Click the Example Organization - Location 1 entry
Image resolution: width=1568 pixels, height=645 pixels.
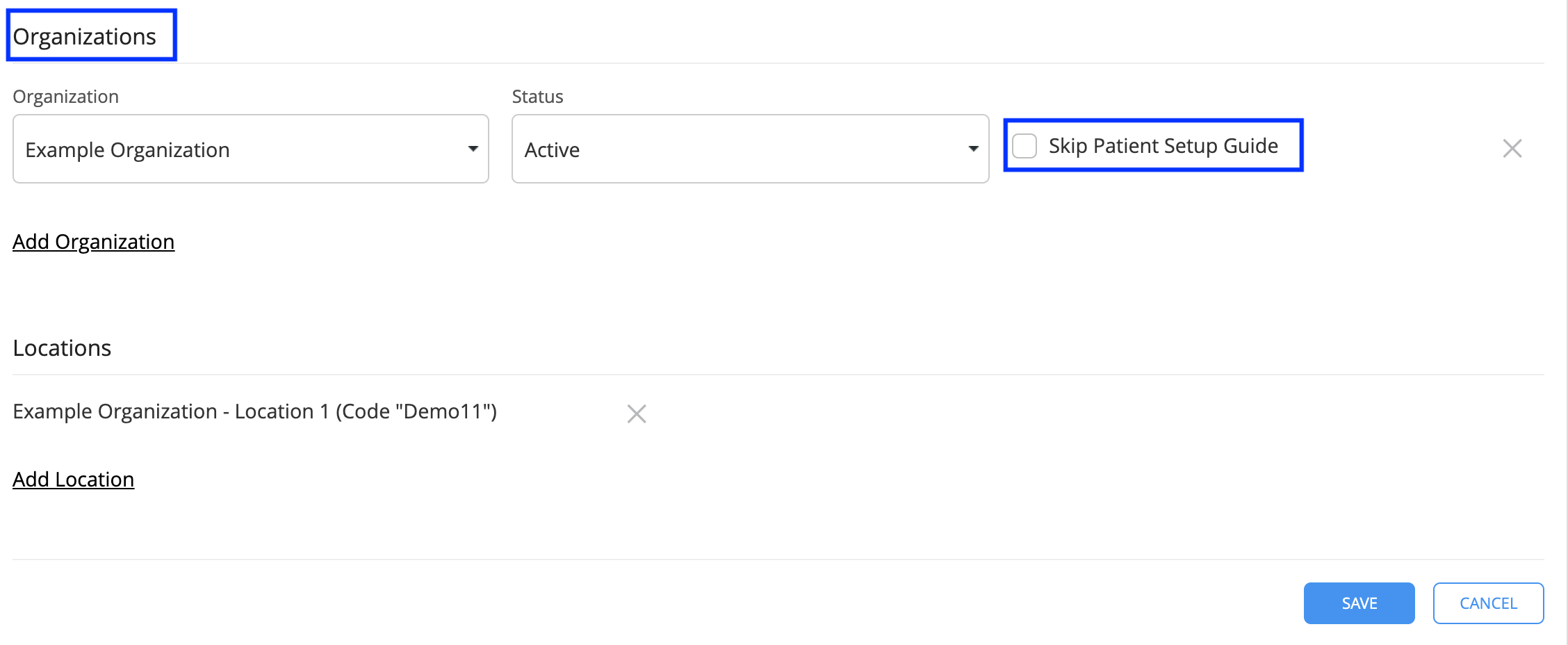(x=255, y=411)
